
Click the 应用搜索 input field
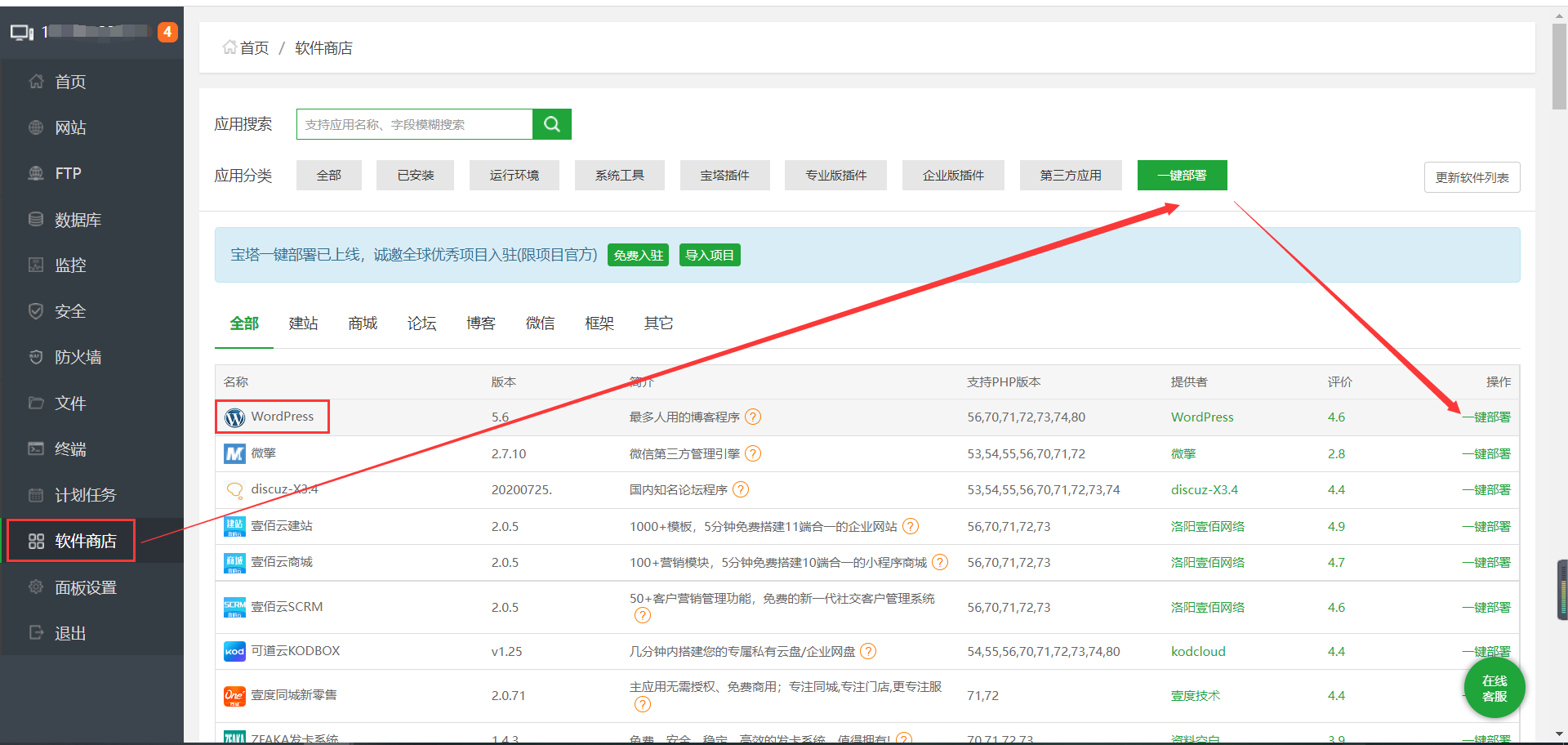pos(415,124)
